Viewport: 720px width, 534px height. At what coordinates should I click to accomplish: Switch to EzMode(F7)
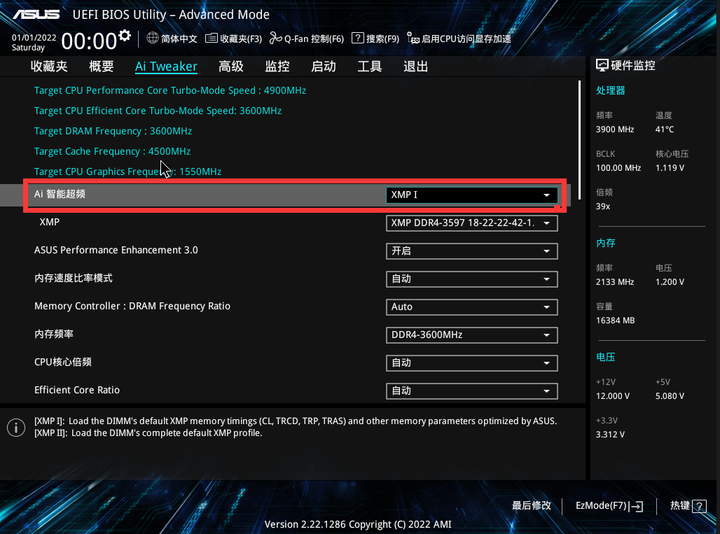[x=609, y=506]
